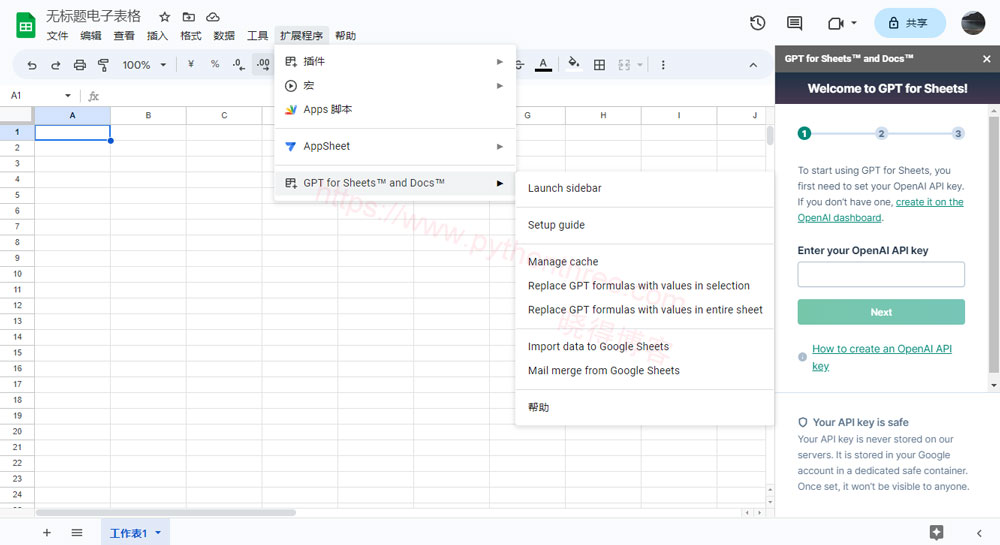Open the text color picker
The height and width of the screenshot is (545, 1000).
tap(543, 64)
